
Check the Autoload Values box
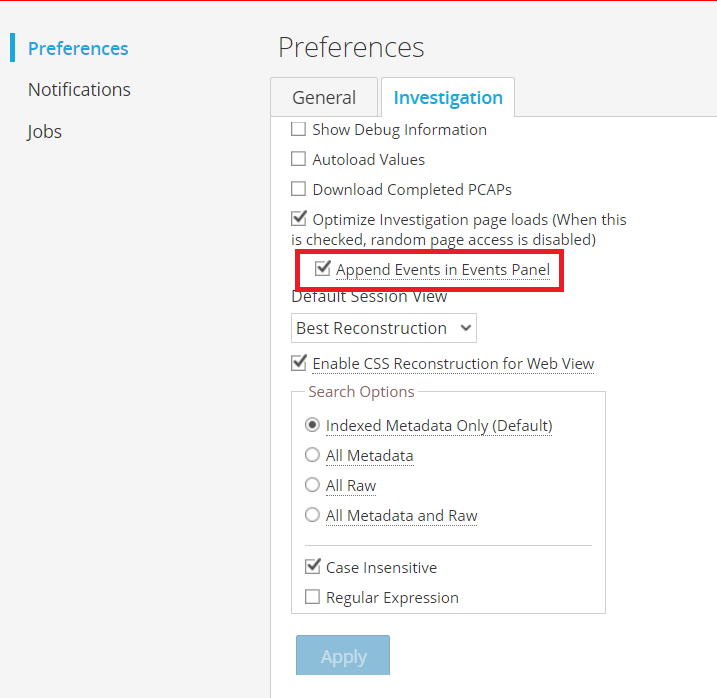point(298,159)
